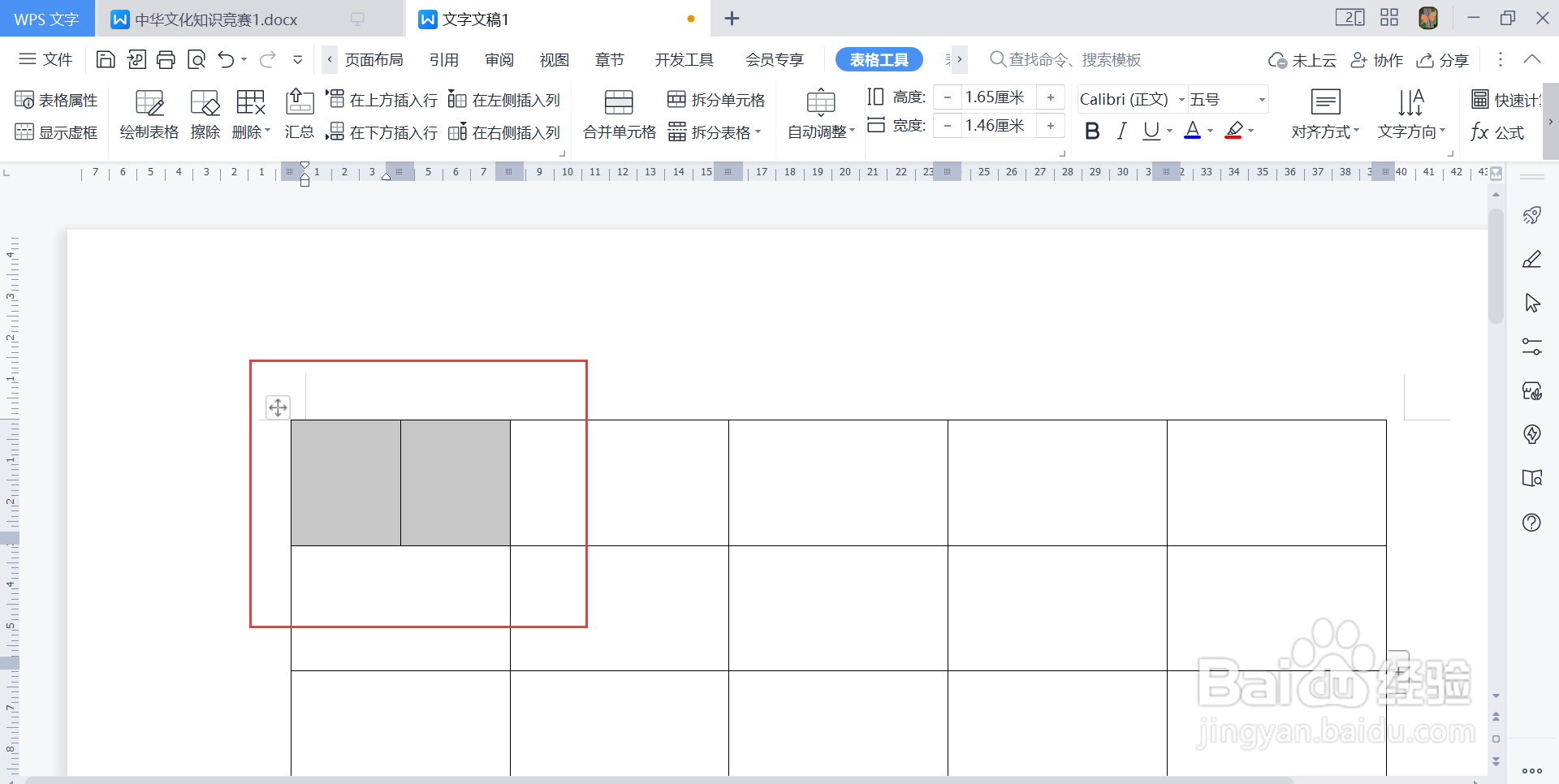Open Print Preview icon
The image size is (1559, 784).
point(196,59)
